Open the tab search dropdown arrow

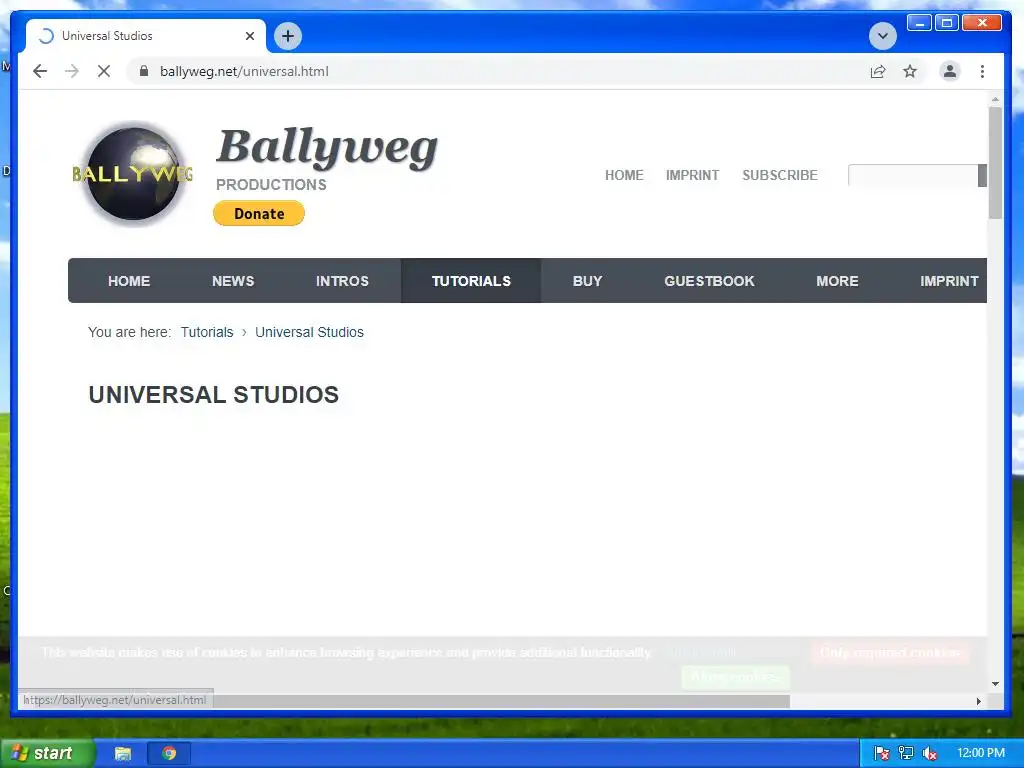[x=882, y=36]
